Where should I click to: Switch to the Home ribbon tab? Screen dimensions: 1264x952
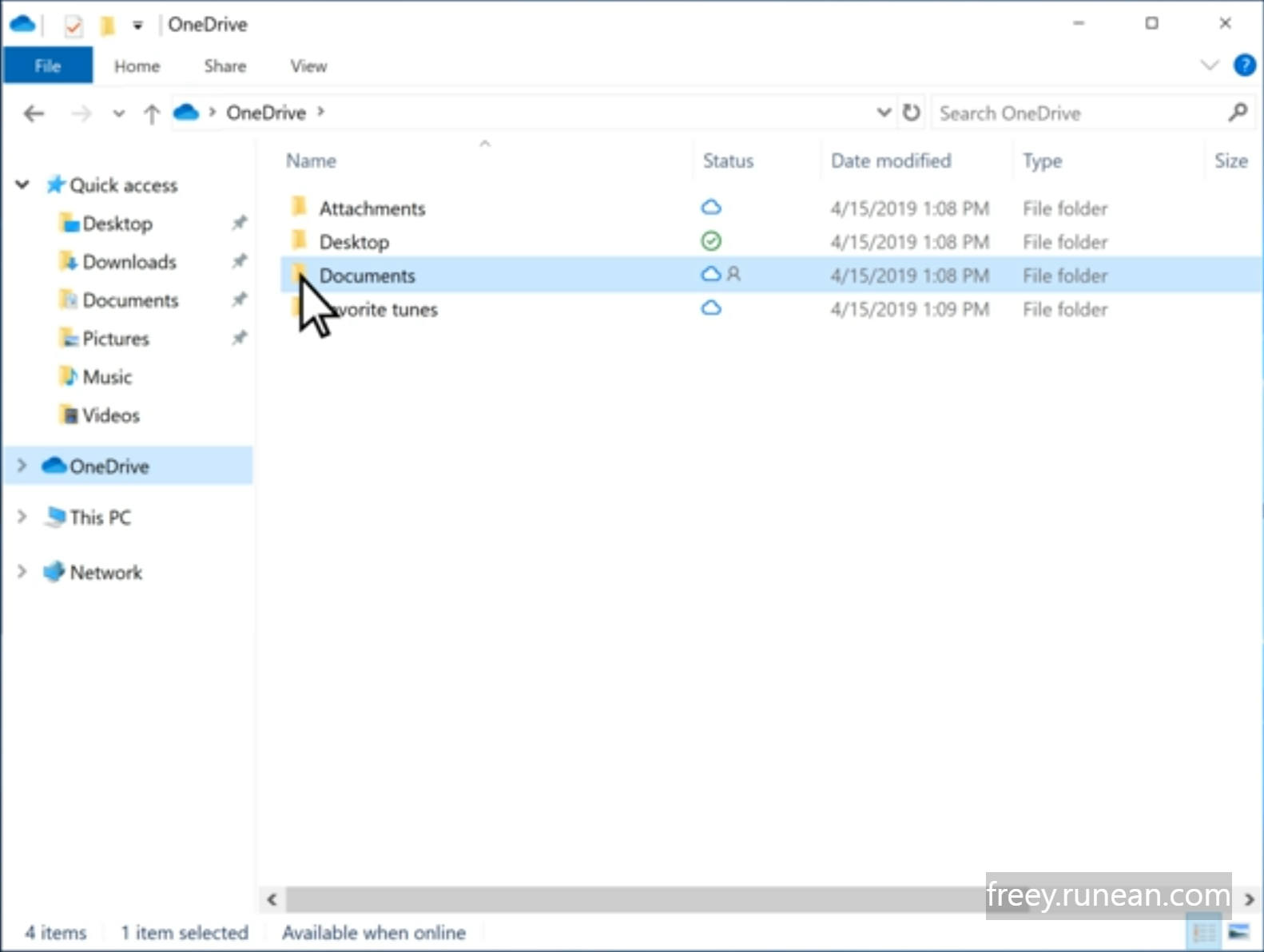(137, 66)
